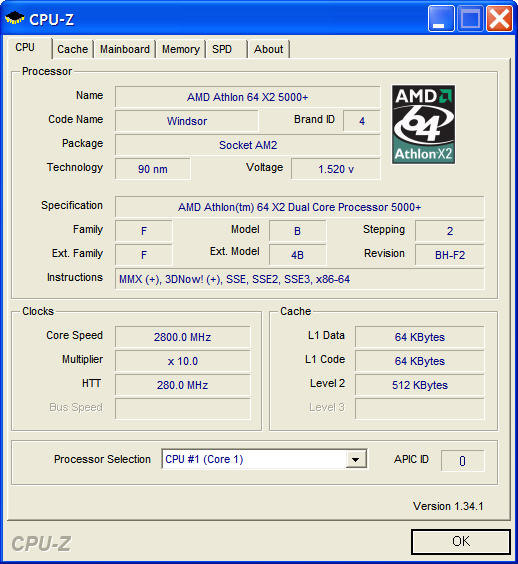The image size is (518, 564).
Task: Click the Specification text field
Action: pos(300,207)
